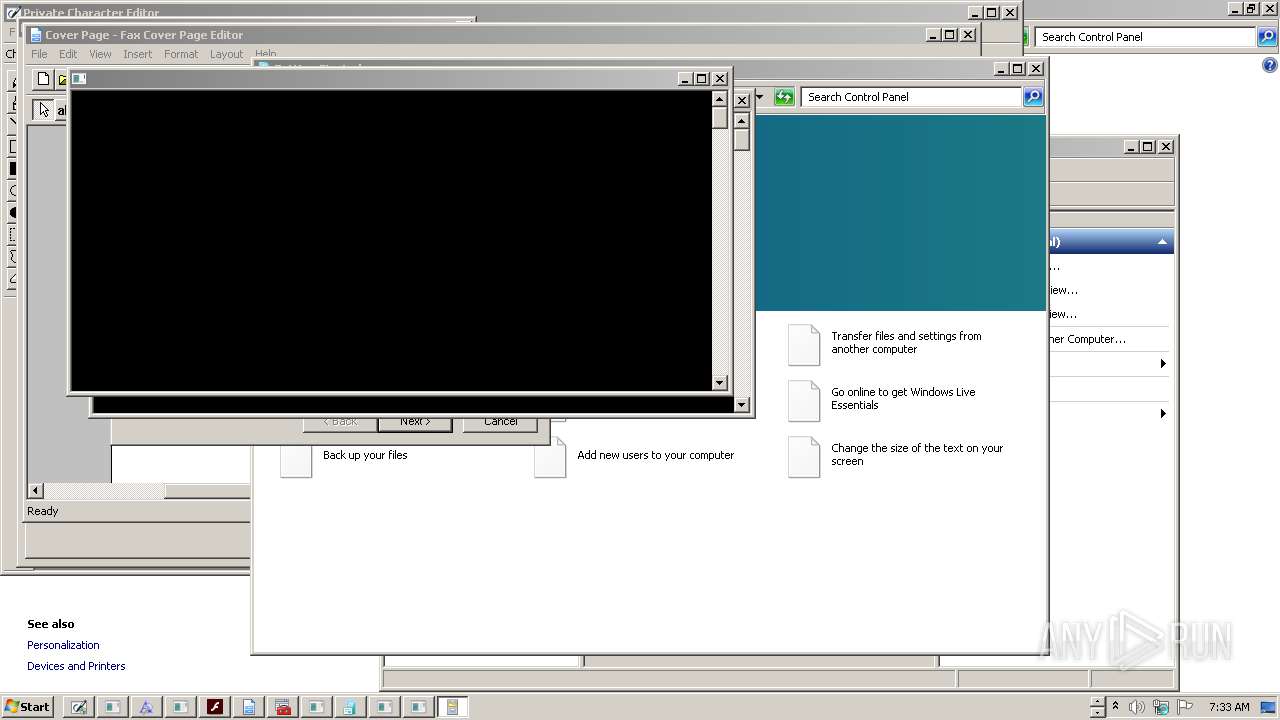
Task: Open Back up your files item
Action: (365, 455)
